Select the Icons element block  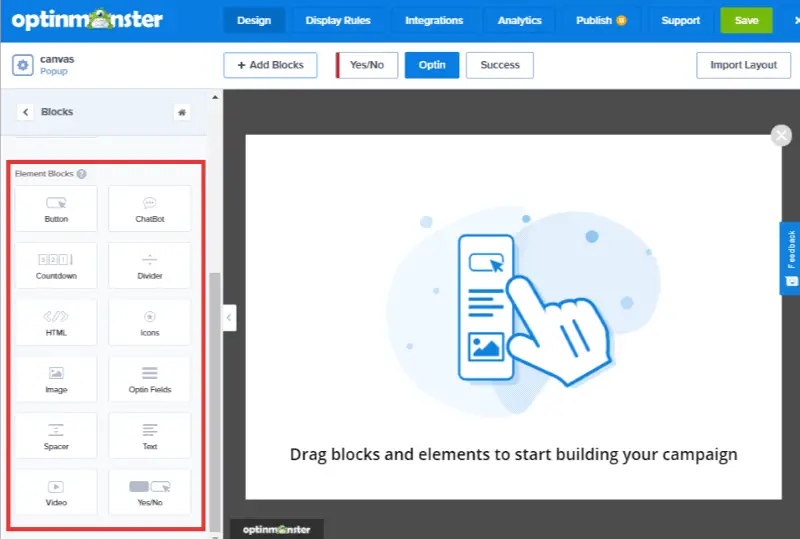(149, 322)
